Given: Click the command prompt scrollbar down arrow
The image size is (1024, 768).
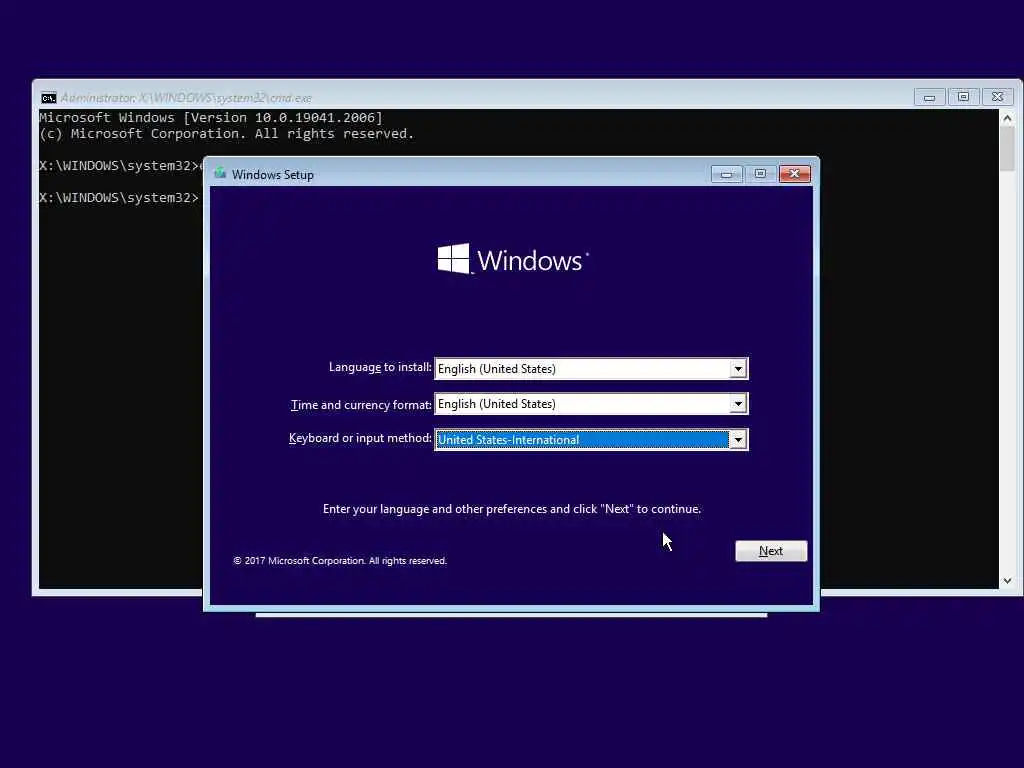Looking at the screenshot, I should coord(1007,581).
